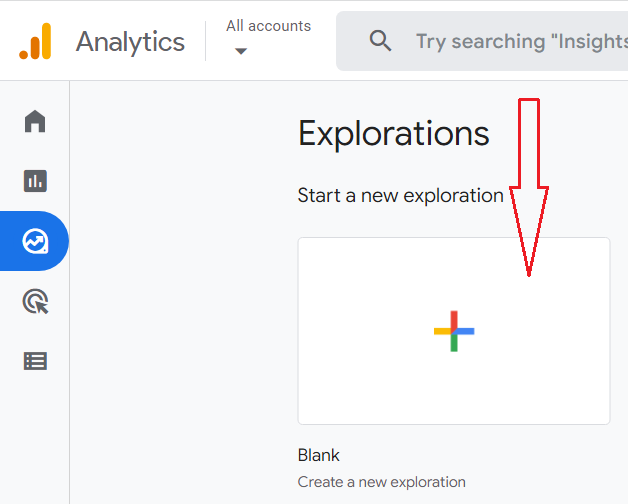Select the highlighted Explore sidebar icon

(x=35, y=241)
